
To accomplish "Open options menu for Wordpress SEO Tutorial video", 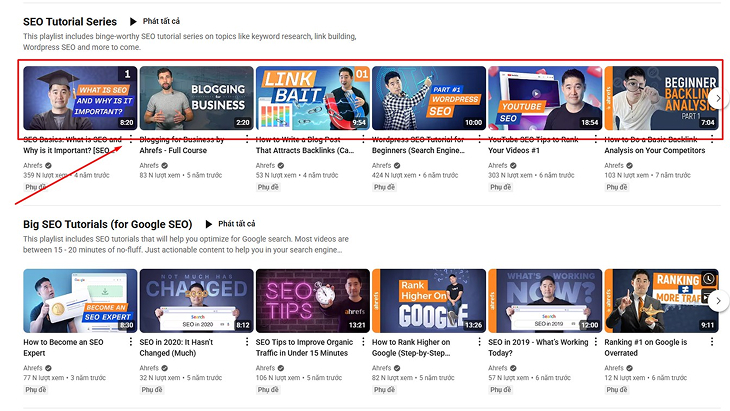I will pyautogui.click(x=480, y=139).
